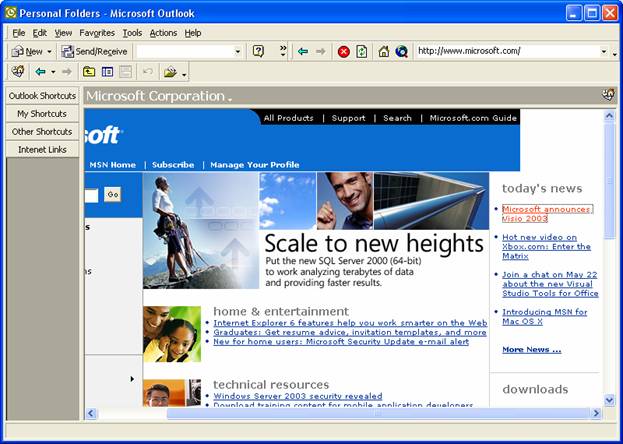623x444 pixels.
Task: Click the MSN Home link
Action: tap(112, 165)
